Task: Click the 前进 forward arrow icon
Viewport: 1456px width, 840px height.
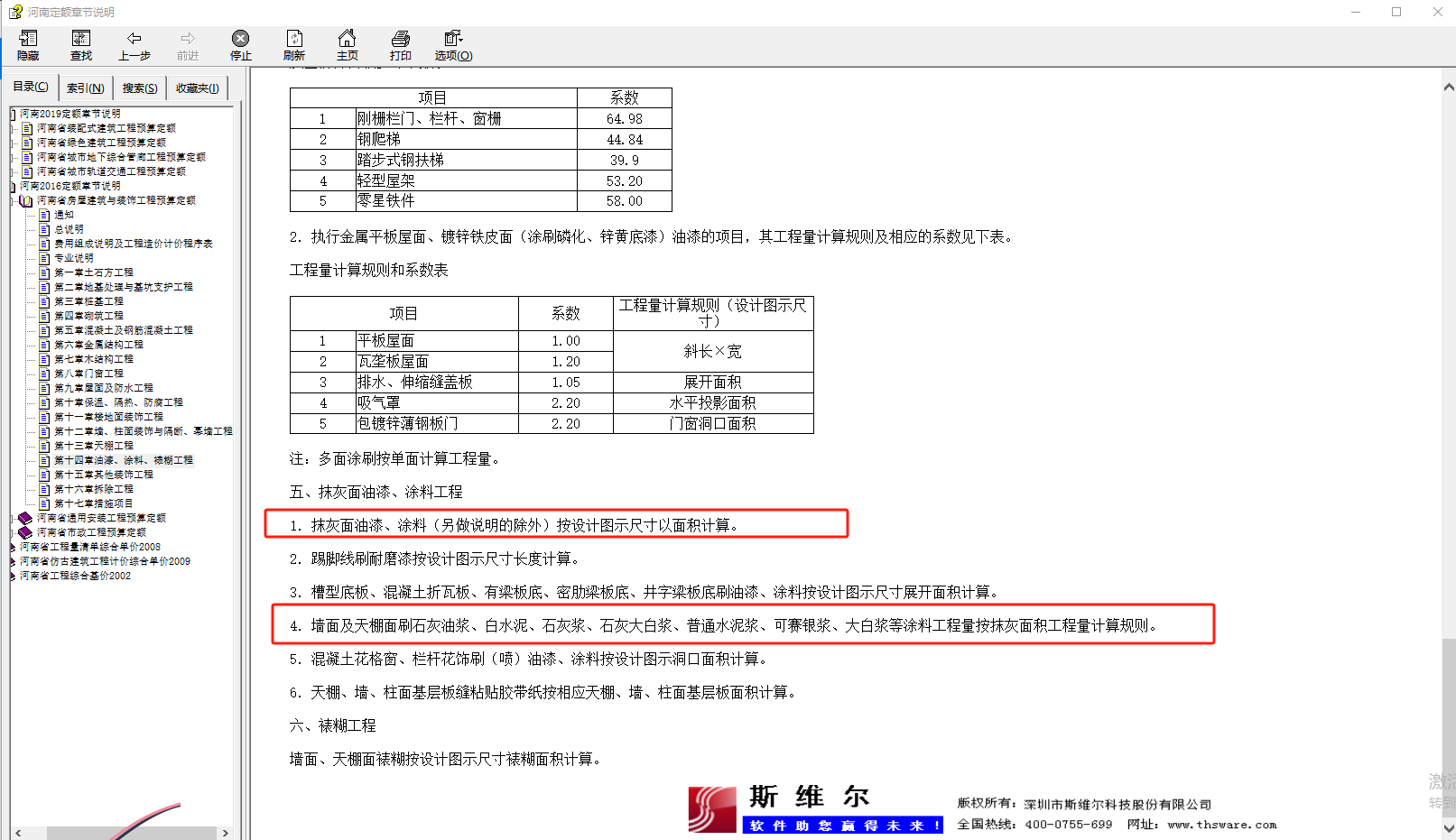Action: 188,44
